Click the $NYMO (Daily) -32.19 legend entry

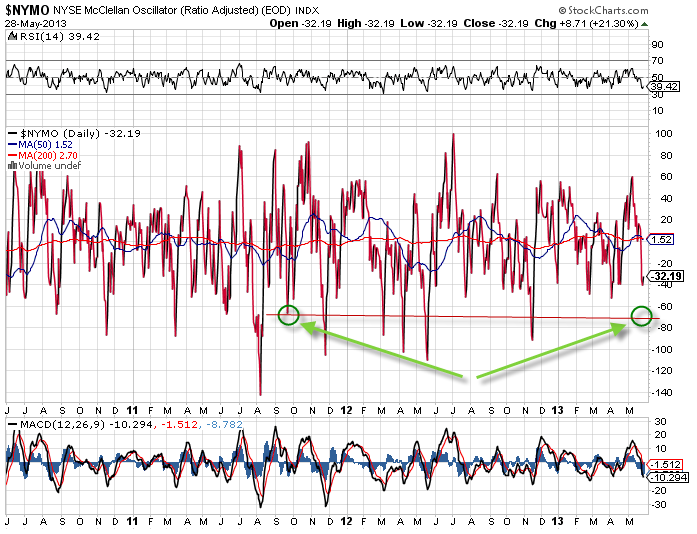(80, 133)
